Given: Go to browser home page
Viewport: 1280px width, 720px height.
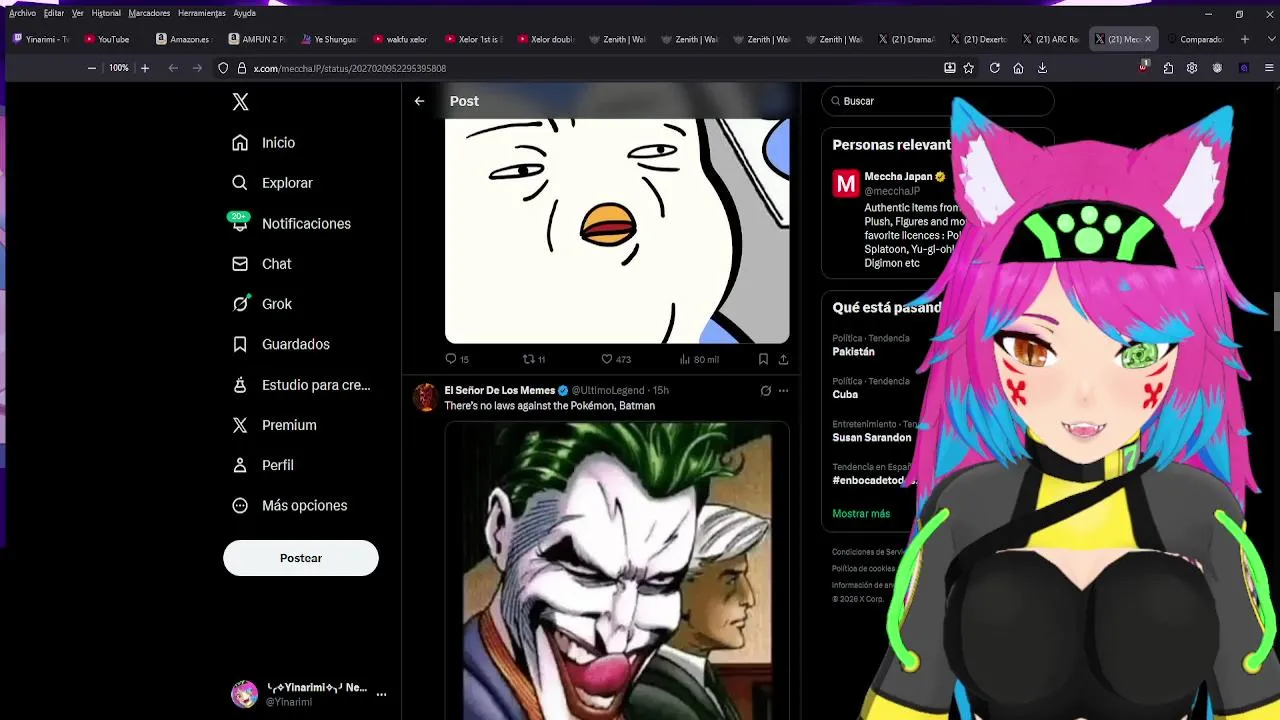Looking at the screenshot, I should click(x=1018, y=68).
